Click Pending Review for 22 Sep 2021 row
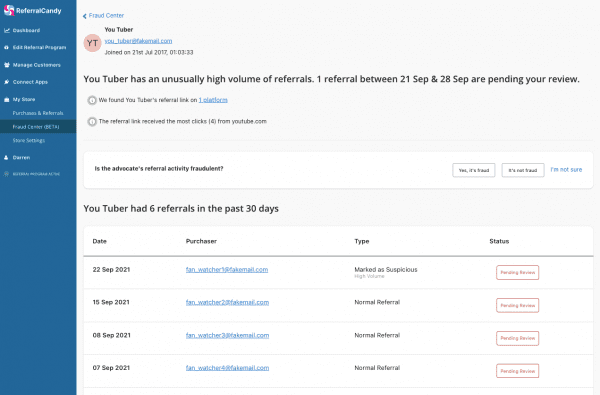The image size is (600, 395). [x=517, y=273]
